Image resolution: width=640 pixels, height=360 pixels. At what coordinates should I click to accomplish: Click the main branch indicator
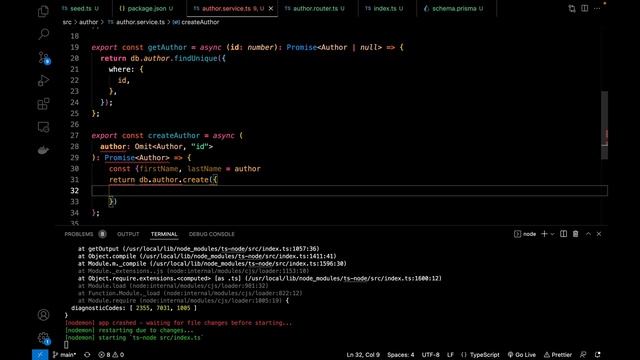pos(64,355)
